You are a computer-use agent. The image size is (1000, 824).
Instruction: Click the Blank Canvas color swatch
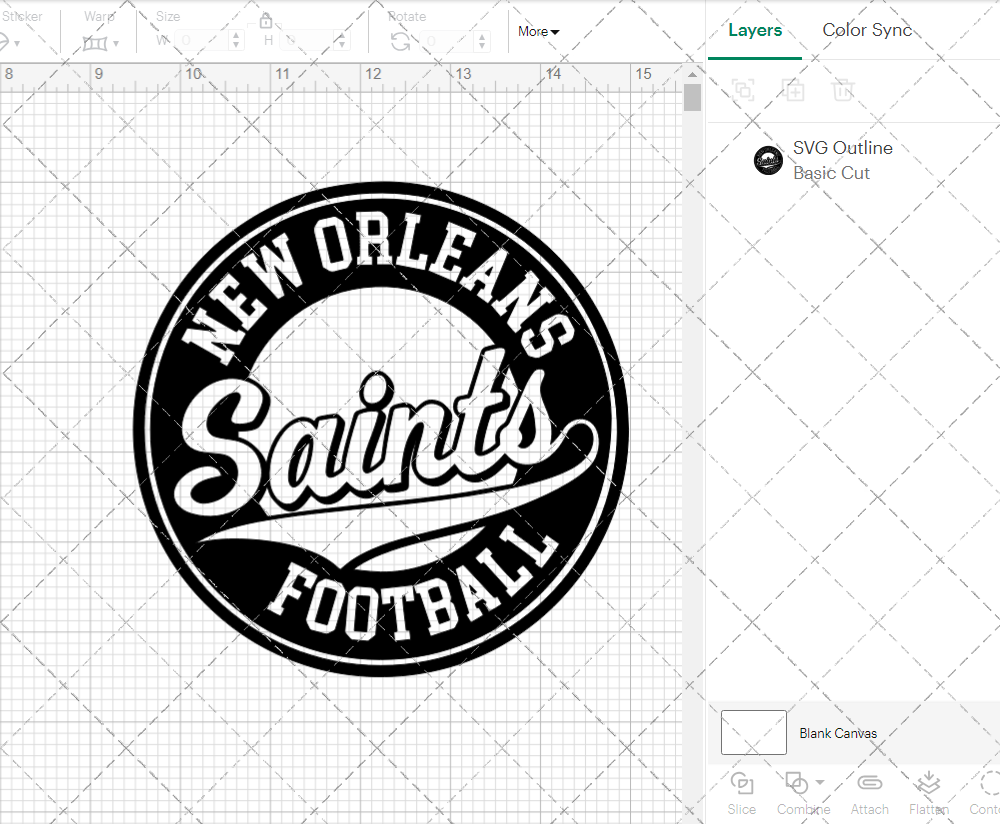pos(753,732)
